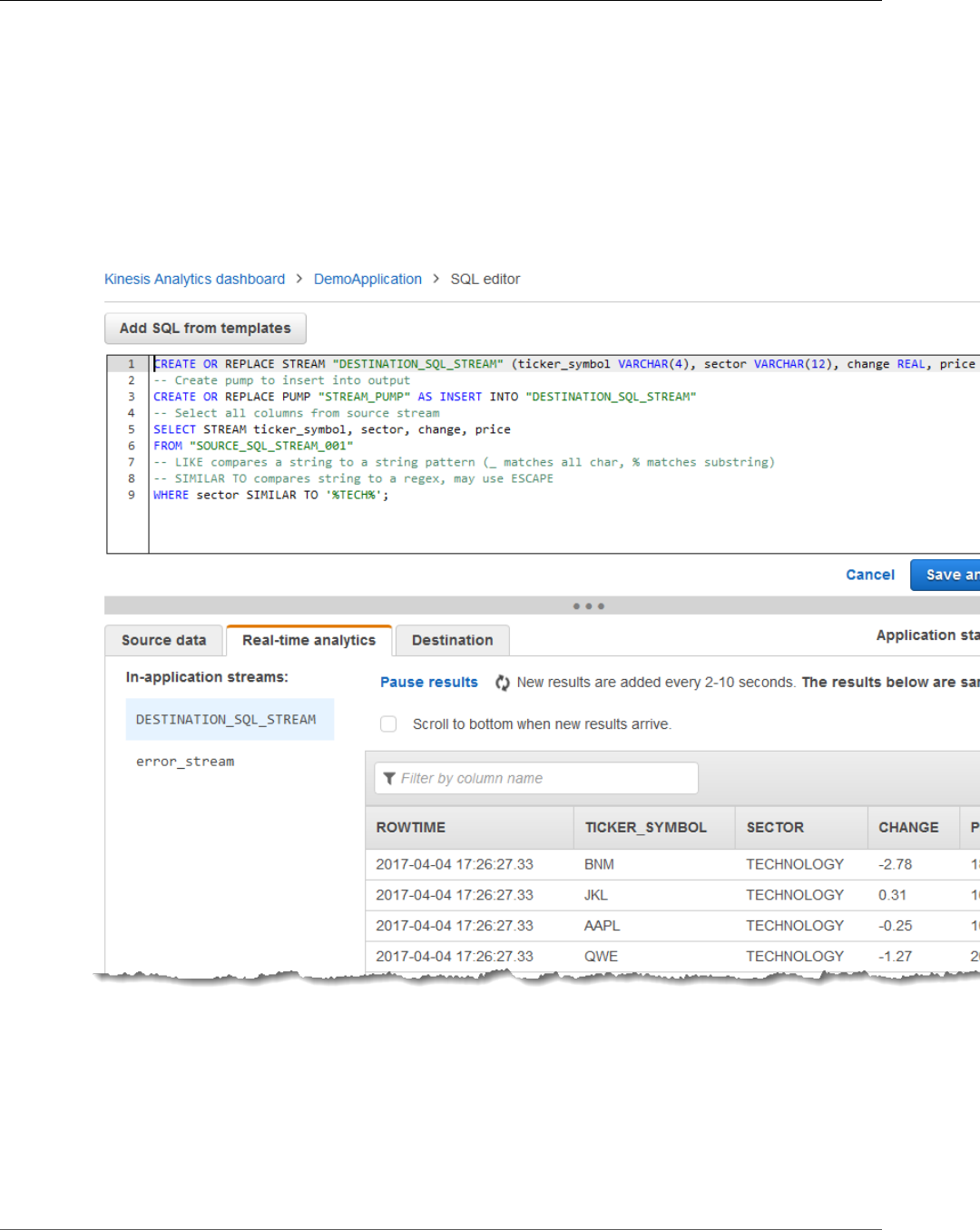Click the filter funnel icon

pos(389,779)
